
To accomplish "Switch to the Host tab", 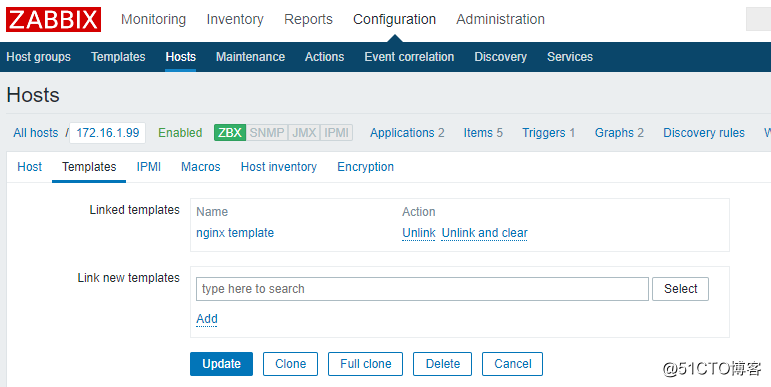I will [30, 167].
